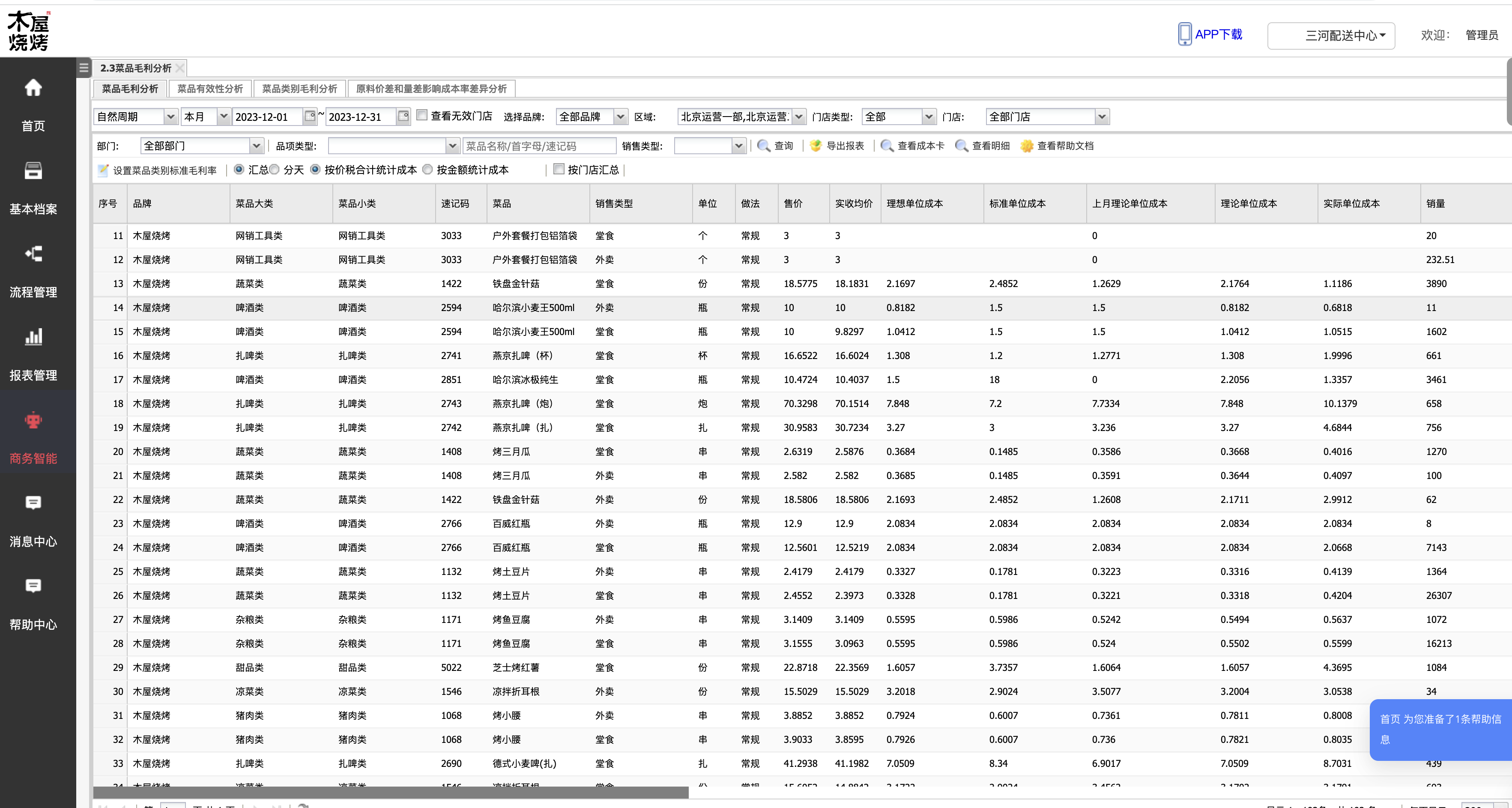1512x808 pixels.
Task: Toggle the sidebar collapse hamburger icon
Action: 84,68
